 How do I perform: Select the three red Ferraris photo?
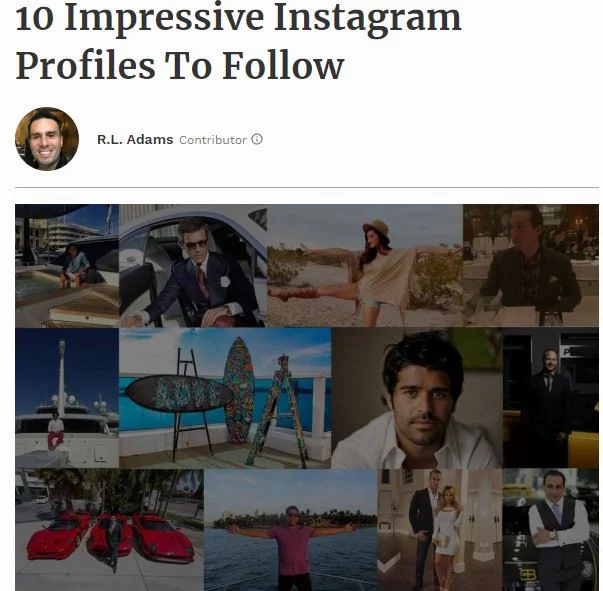(110, 530)
